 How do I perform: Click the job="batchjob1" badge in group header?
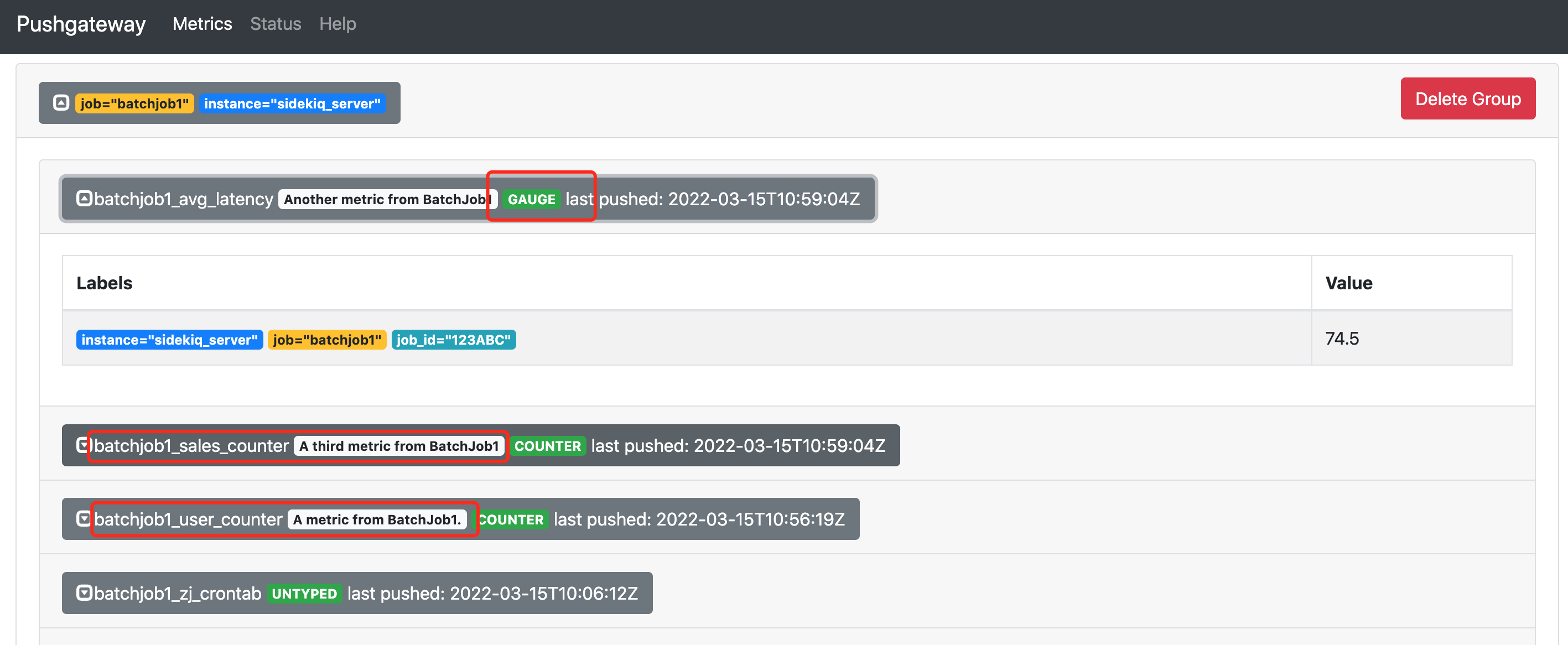pyautogui.click(x=134, y=103)
